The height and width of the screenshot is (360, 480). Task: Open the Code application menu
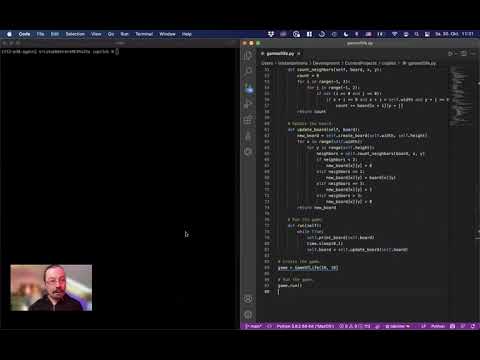(x=24, y=34)
